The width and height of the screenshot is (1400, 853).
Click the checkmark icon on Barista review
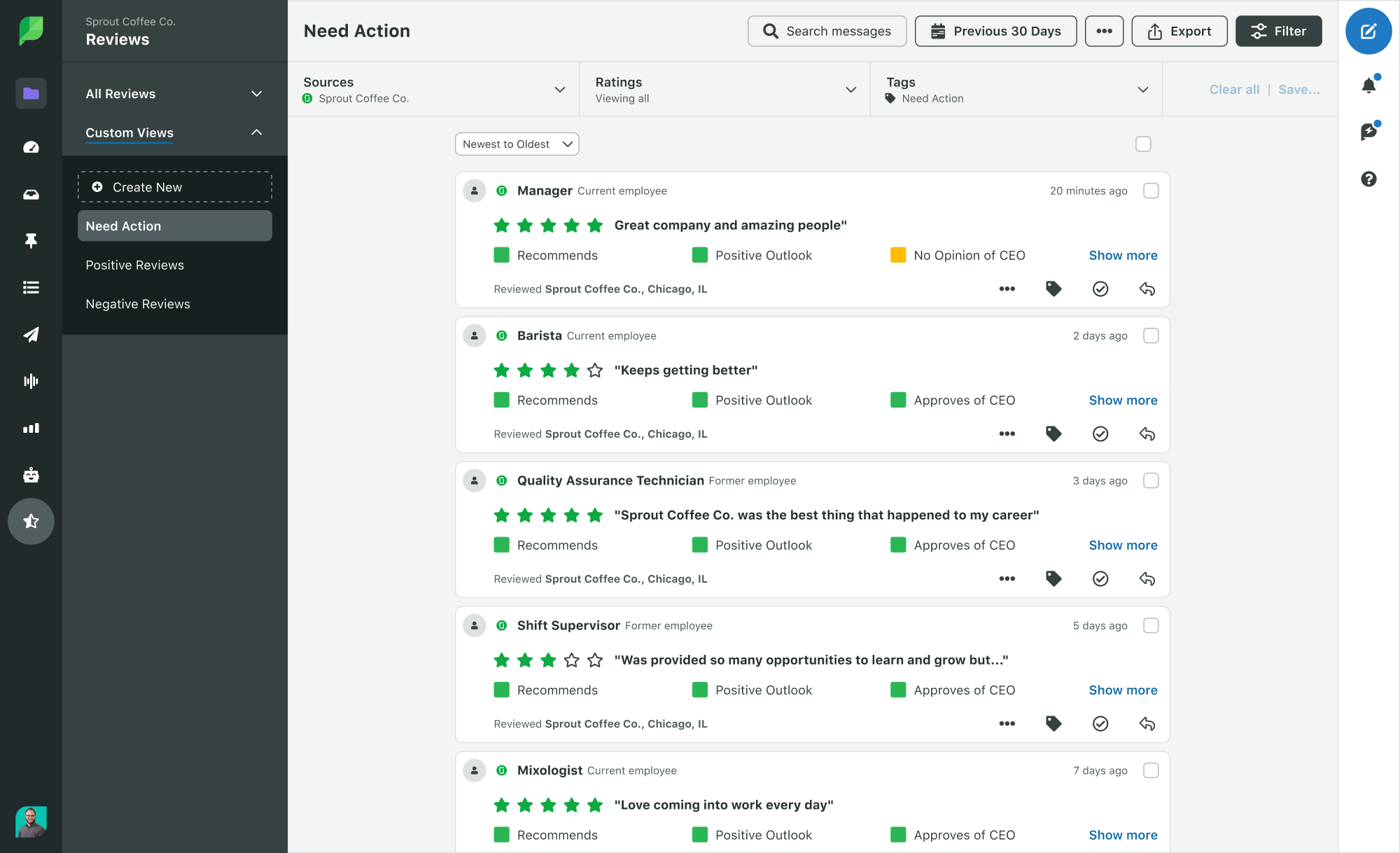tap(1100, 434)
